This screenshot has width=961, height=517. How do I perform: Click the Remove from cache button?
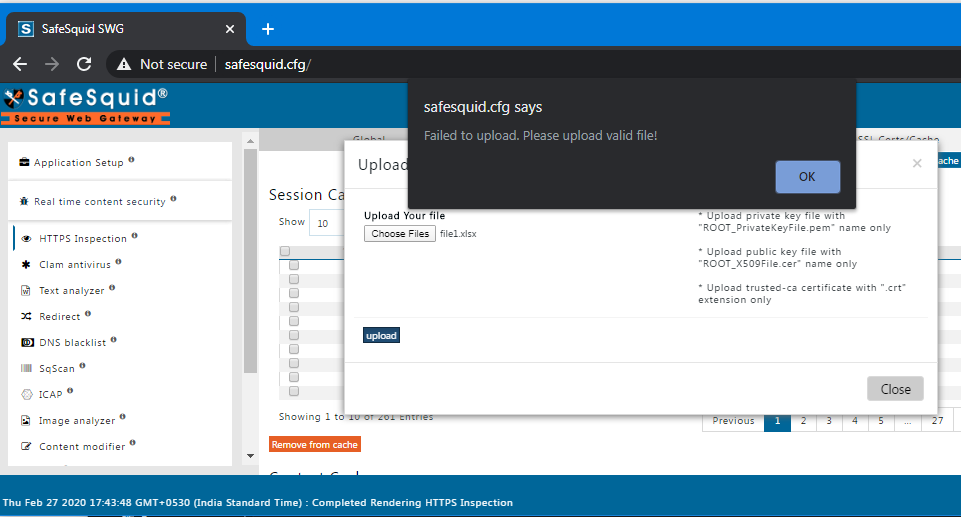[314, 445]
